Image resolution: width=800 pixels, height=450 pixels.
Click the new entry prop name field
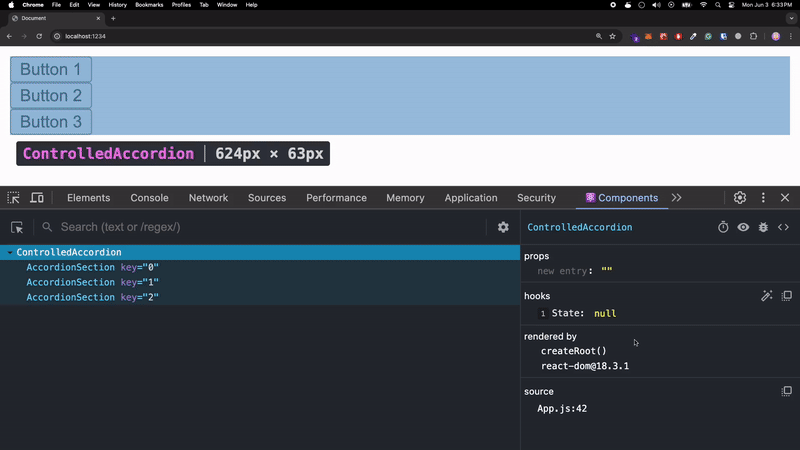click(x=562, y=271)
